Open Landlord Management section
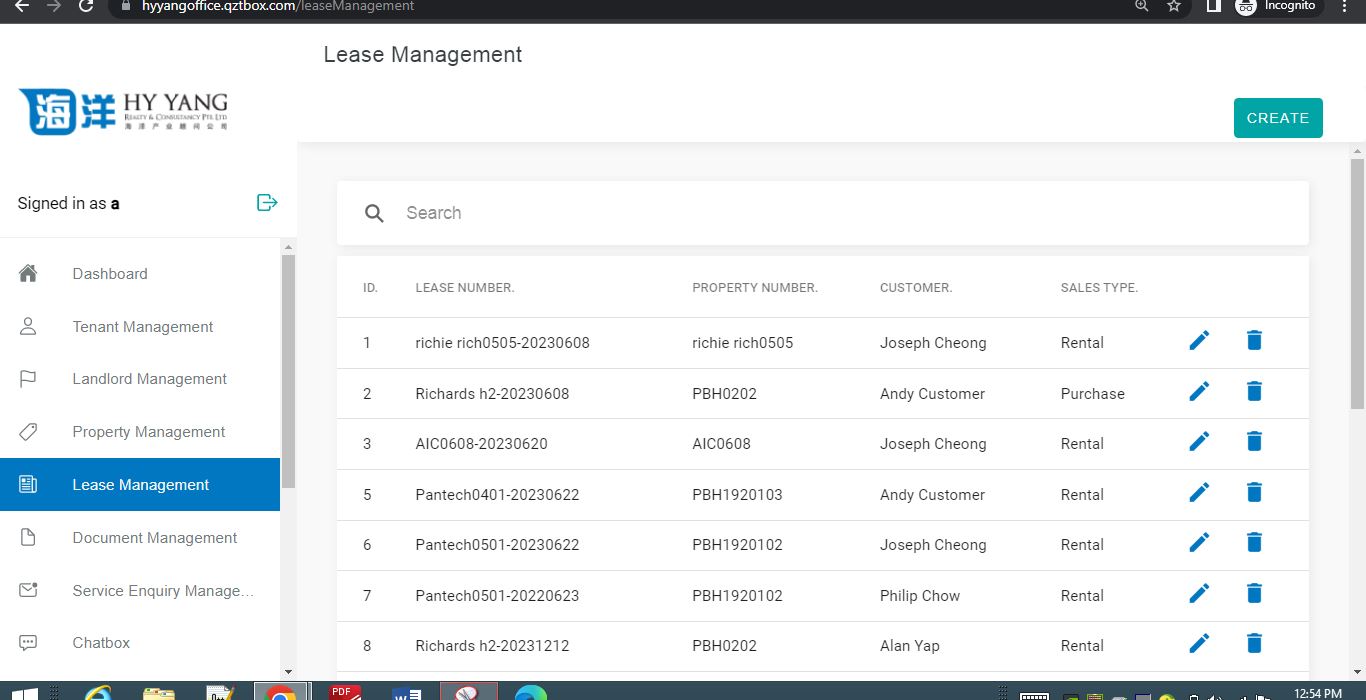This screenshot has width=1366, height=700. (149, 379)
